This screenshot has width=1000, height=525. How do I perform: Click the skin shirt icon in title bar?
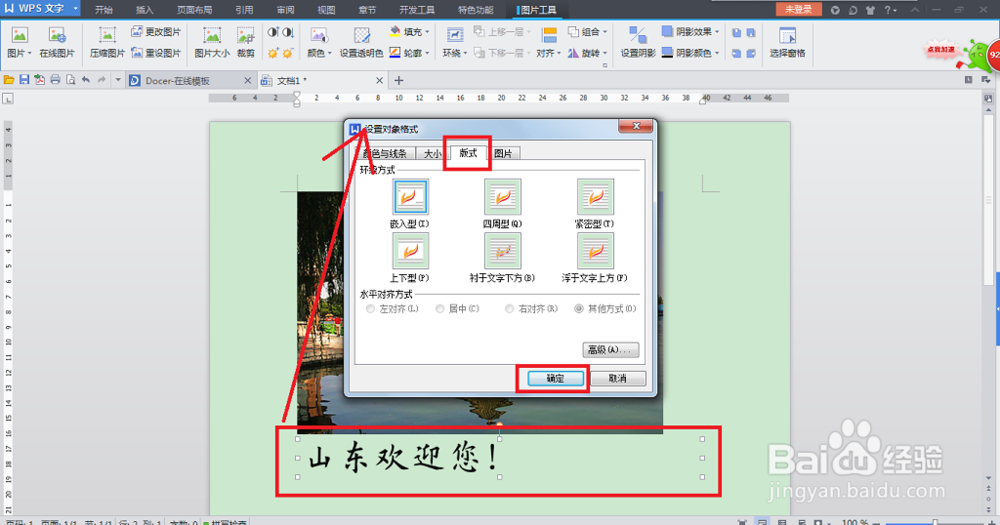tap(871, 10)
